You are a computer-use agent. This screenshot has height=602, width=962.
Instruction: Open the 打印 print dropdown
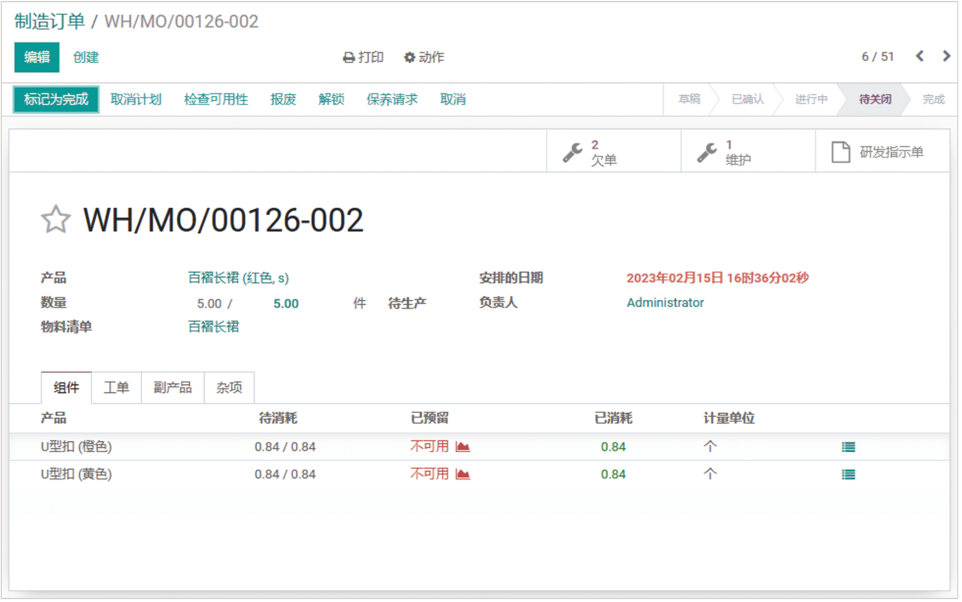pos(363,58)
